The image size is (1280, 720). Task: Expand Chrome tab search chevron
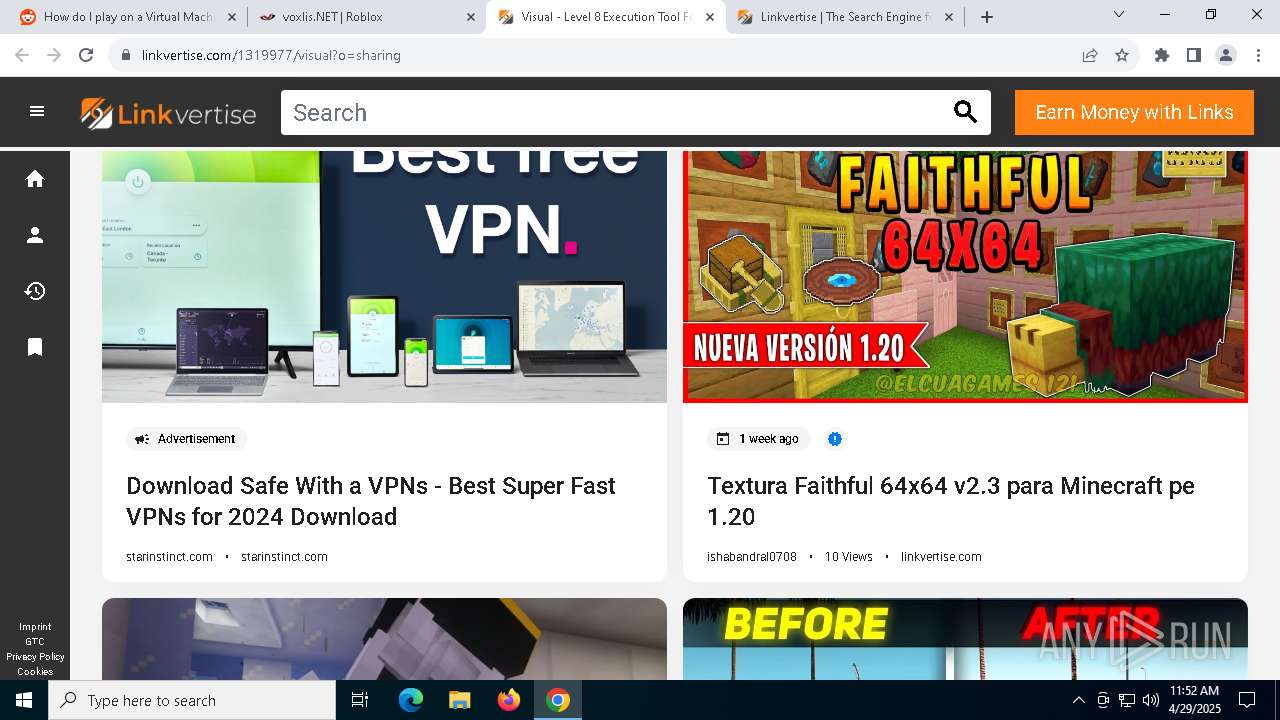pyautogui.click(x=1119, y=15)
